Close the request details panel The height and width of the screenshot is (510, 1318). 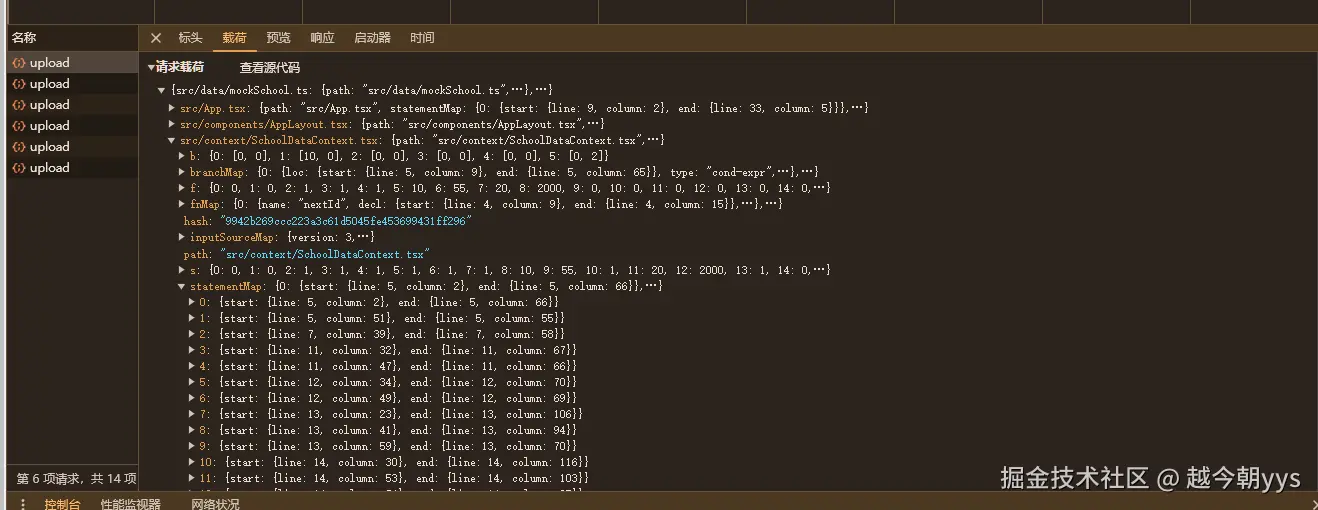point(156,38)
